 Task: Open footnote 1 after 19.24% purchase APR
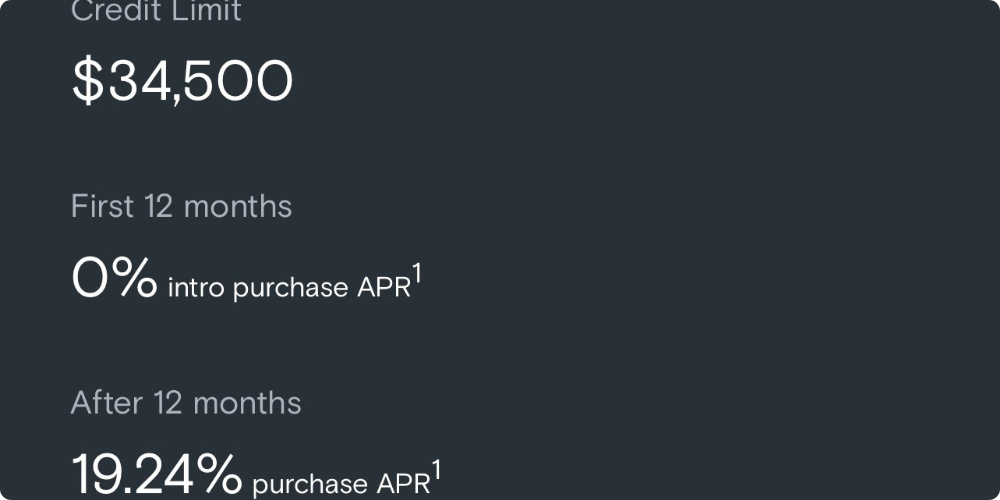[437, 468]
